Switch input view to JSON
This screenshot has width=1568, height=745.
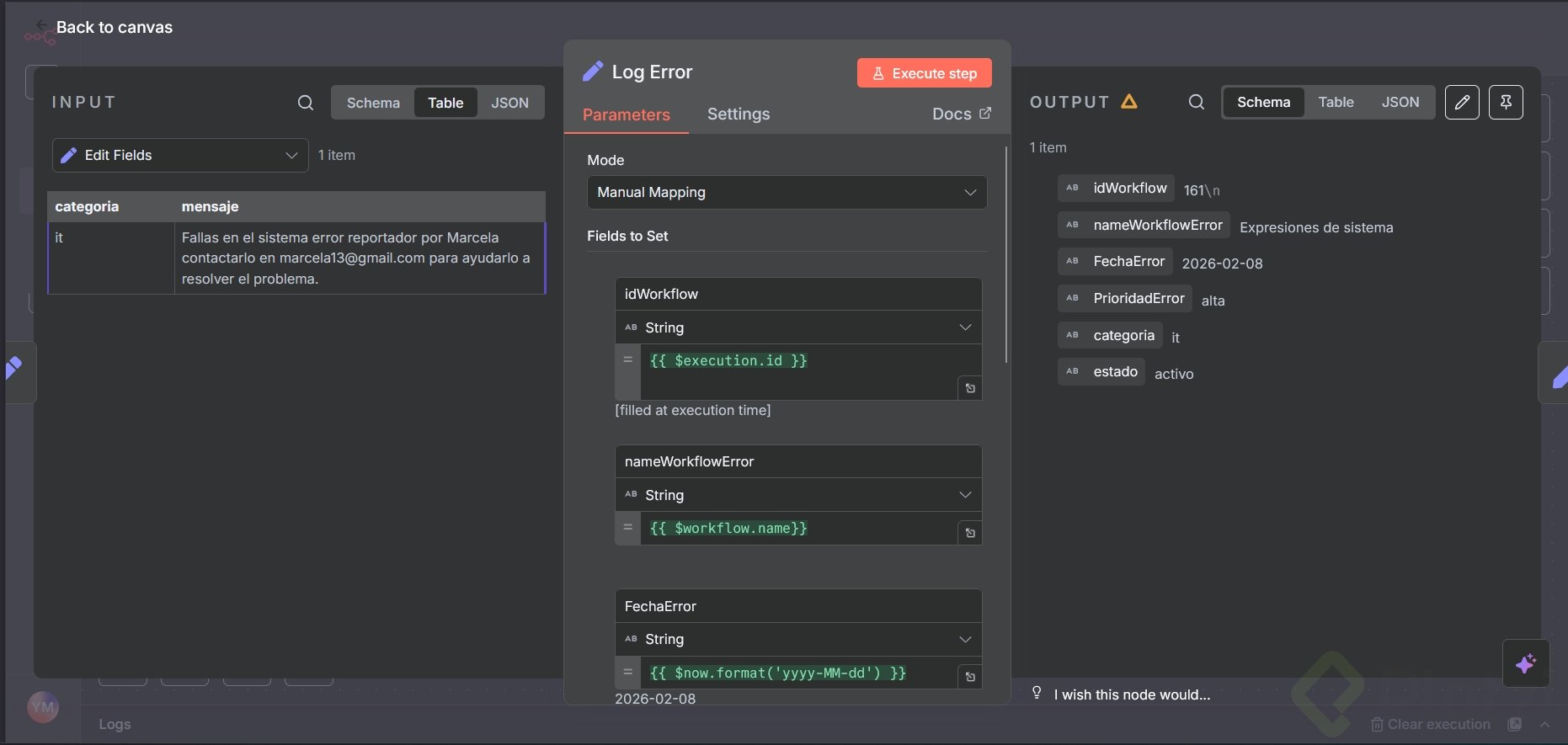pyautogui.click(x=509, y=103)
